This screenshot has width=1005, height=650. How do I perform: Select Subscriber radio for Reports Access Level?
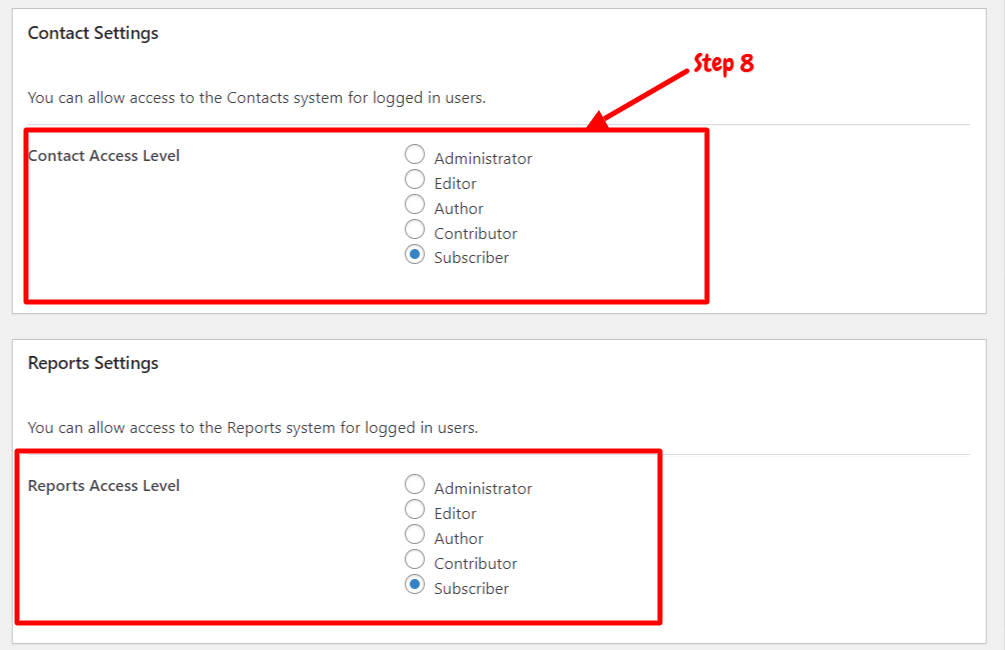[x=415, y=585]
